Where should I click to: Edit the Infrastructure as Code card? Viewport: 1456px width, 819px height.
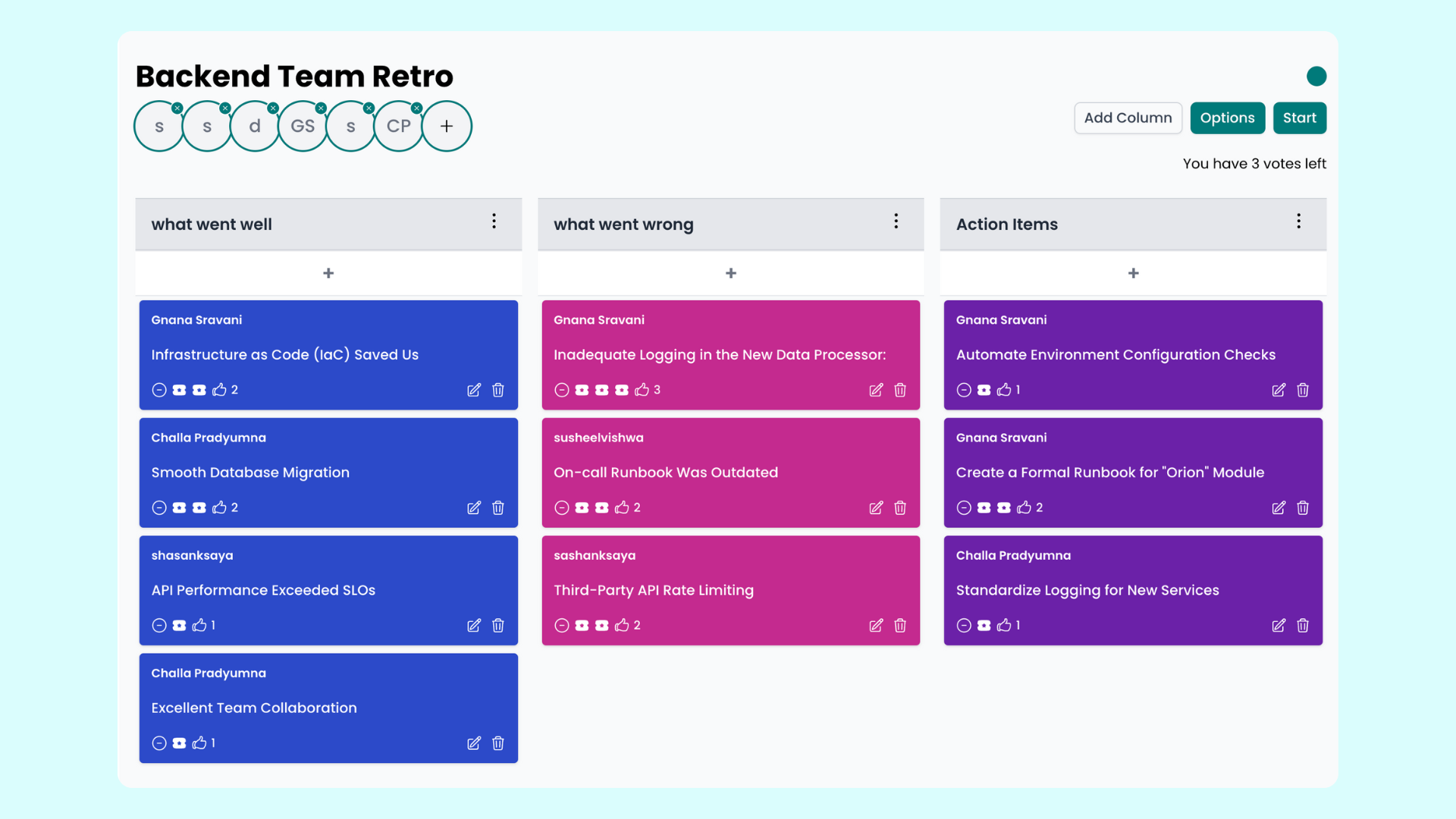(x=473, y=390)
